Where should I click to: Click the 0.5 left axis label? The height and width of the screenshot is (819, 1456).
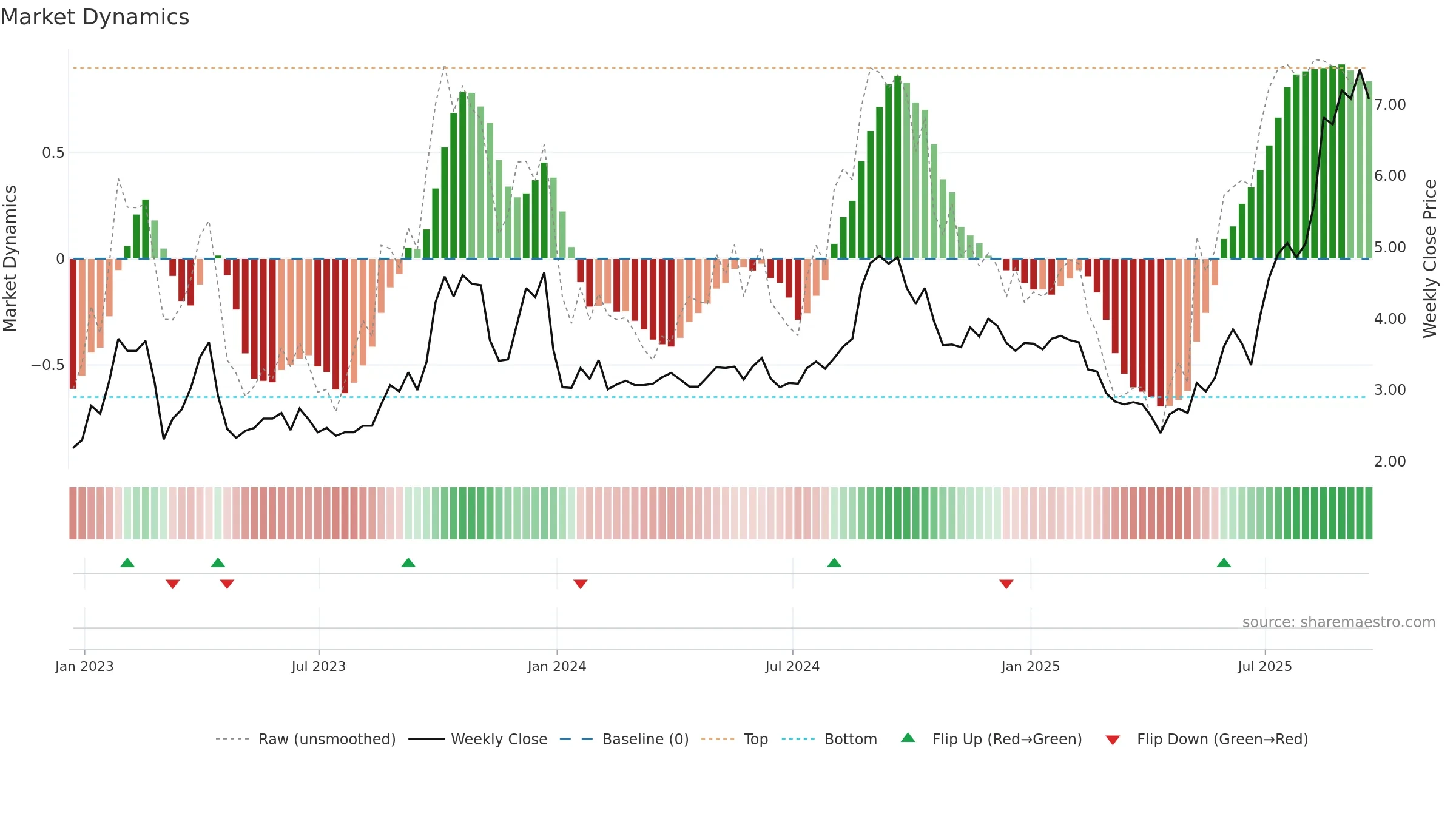(53, 152)
